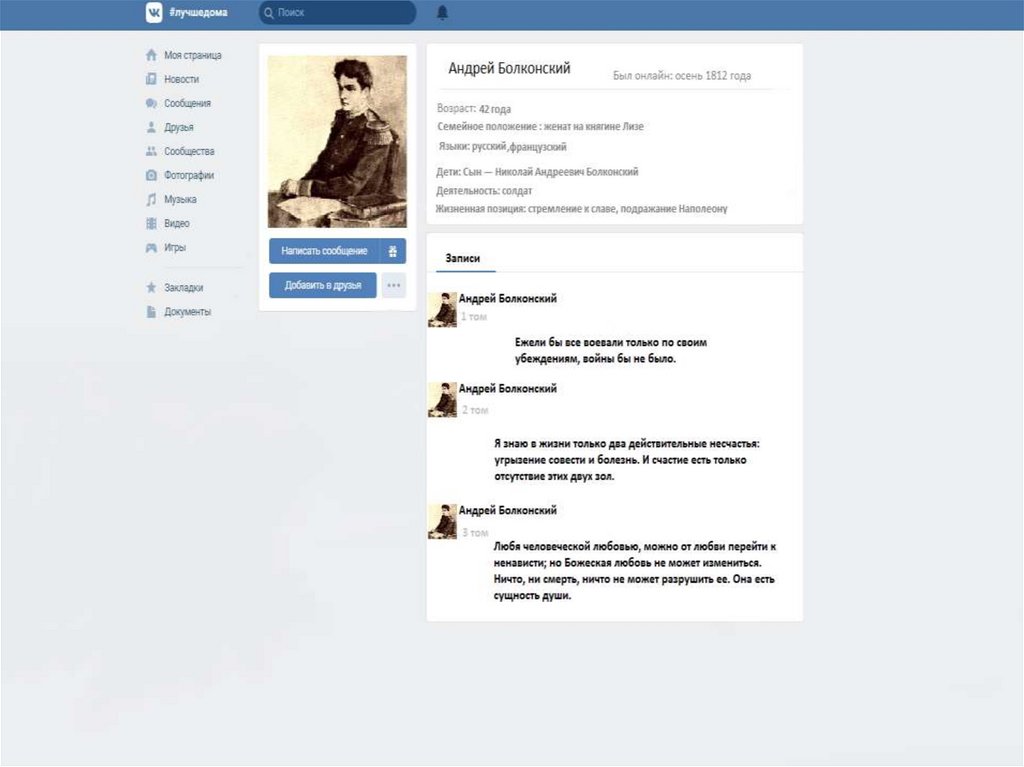
Task: Click Добавить в друзья button
Action: click(x=323, y=286)
